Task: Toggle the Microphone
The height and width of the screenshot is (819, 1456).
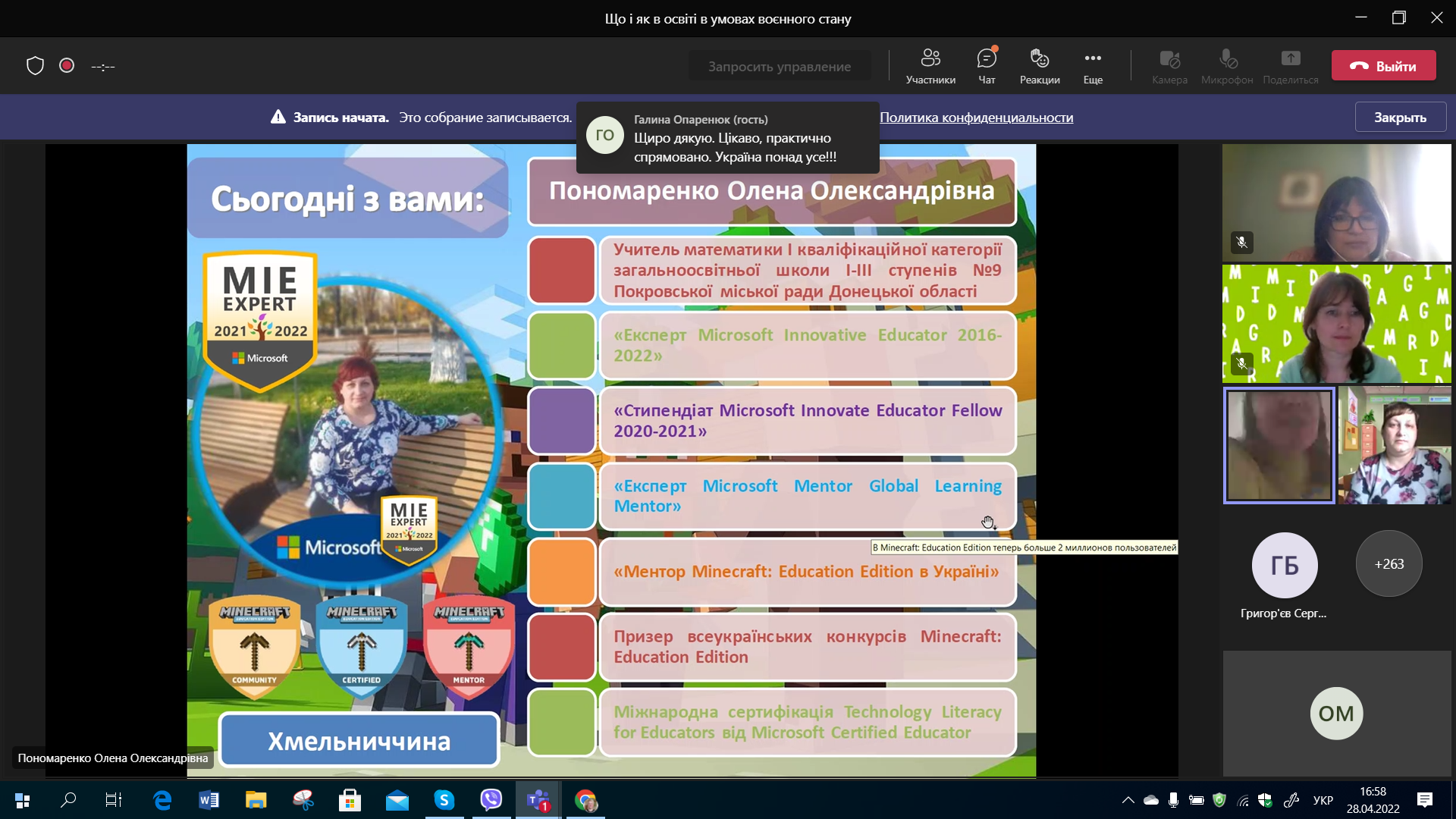Action: pos(1227,66)
